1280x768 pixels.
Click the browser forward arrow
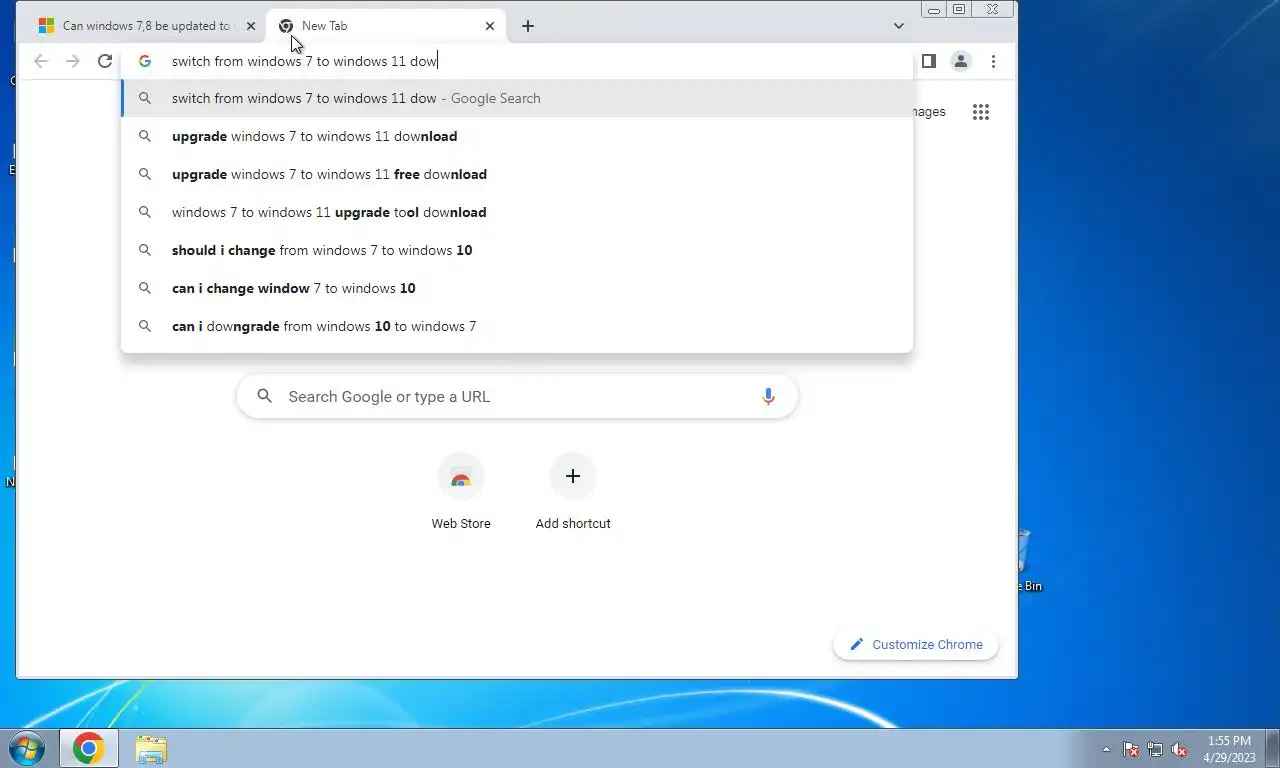click(x=73, y=61)
